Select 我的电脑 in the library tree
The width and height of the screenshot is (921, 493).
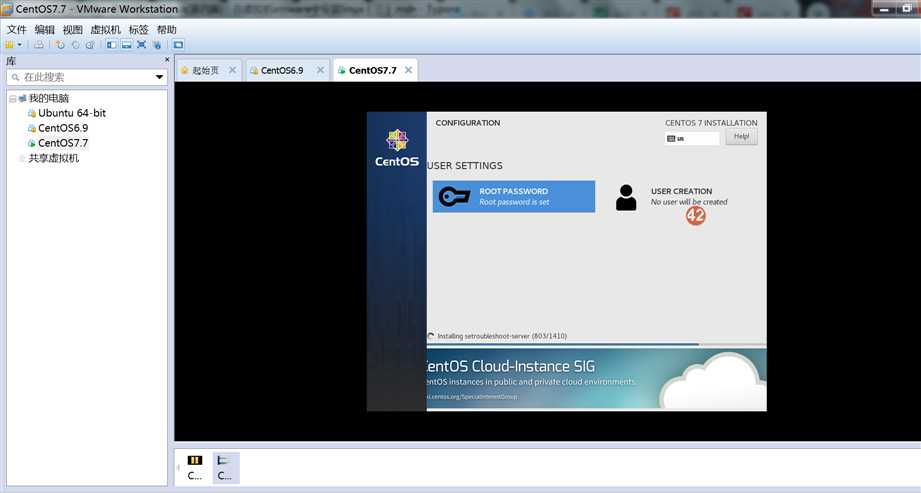(49, 98)
